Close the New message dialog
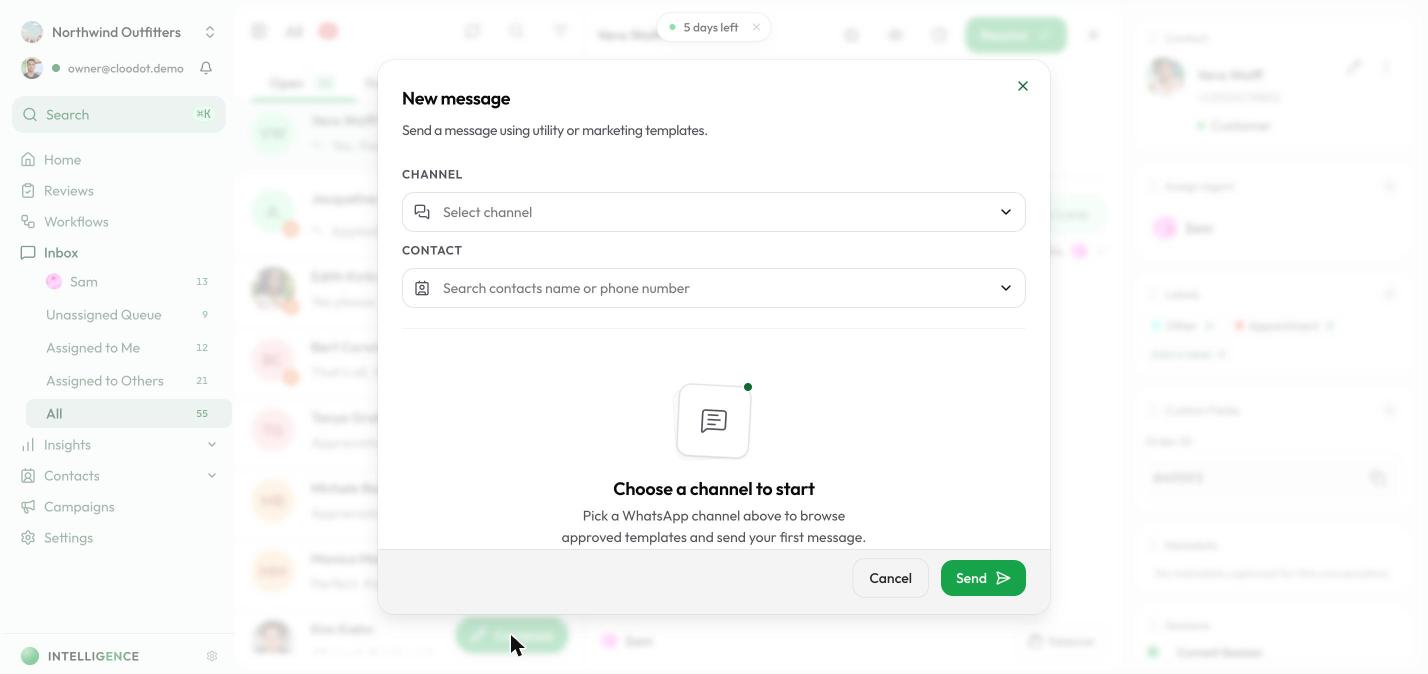This screenshot has width=1428, height=674. tap(1022, 86)
